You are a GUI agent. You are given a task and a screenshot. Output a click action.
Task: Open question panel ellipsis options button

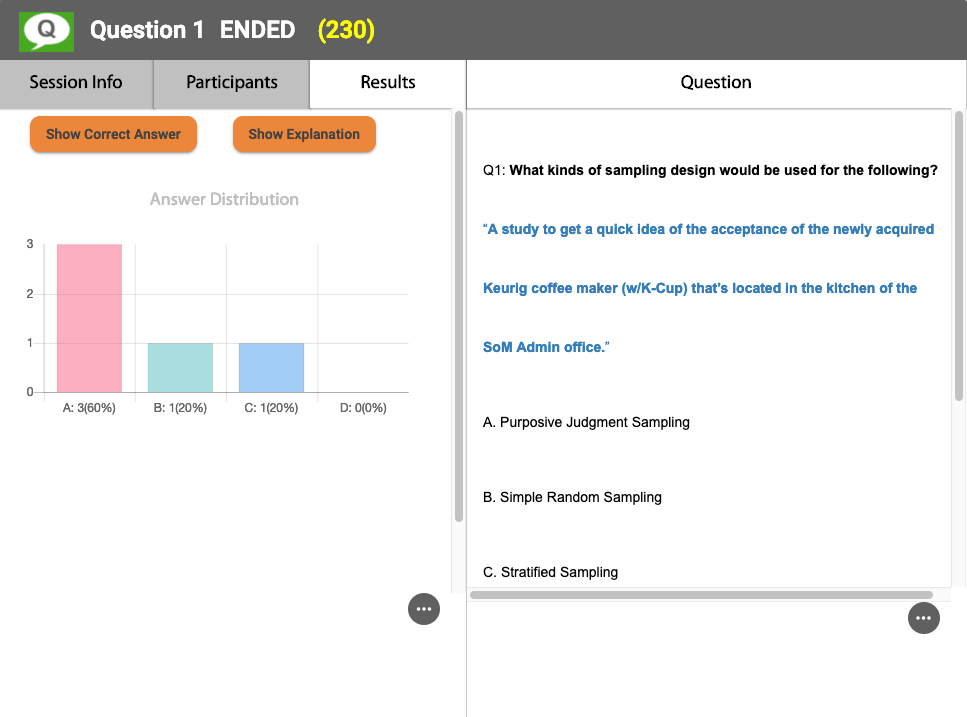pos(923,619)
